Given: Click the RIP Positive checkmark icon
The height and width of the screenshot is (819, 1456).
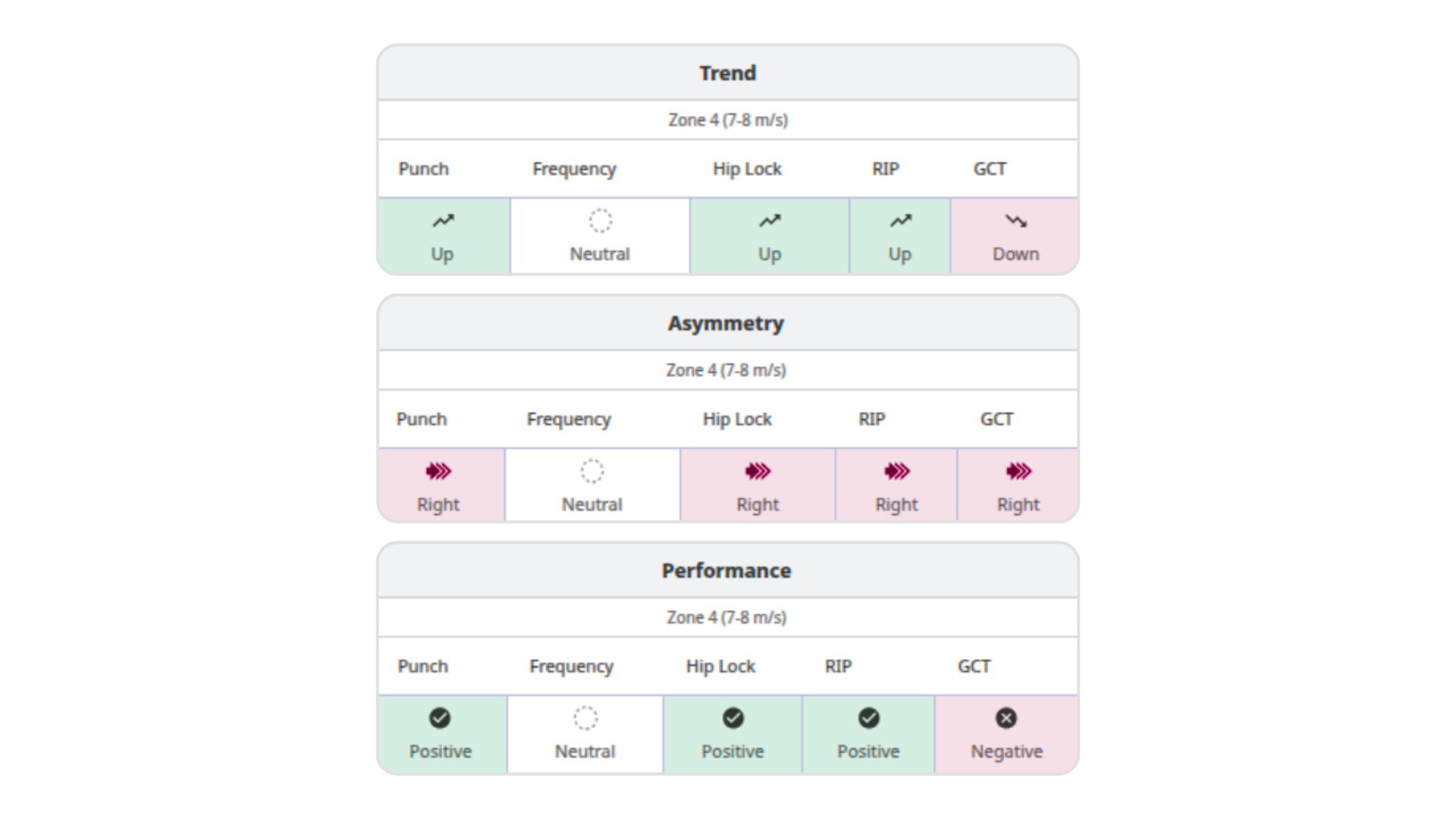Looking at the screenshot, I should (869, 718).
